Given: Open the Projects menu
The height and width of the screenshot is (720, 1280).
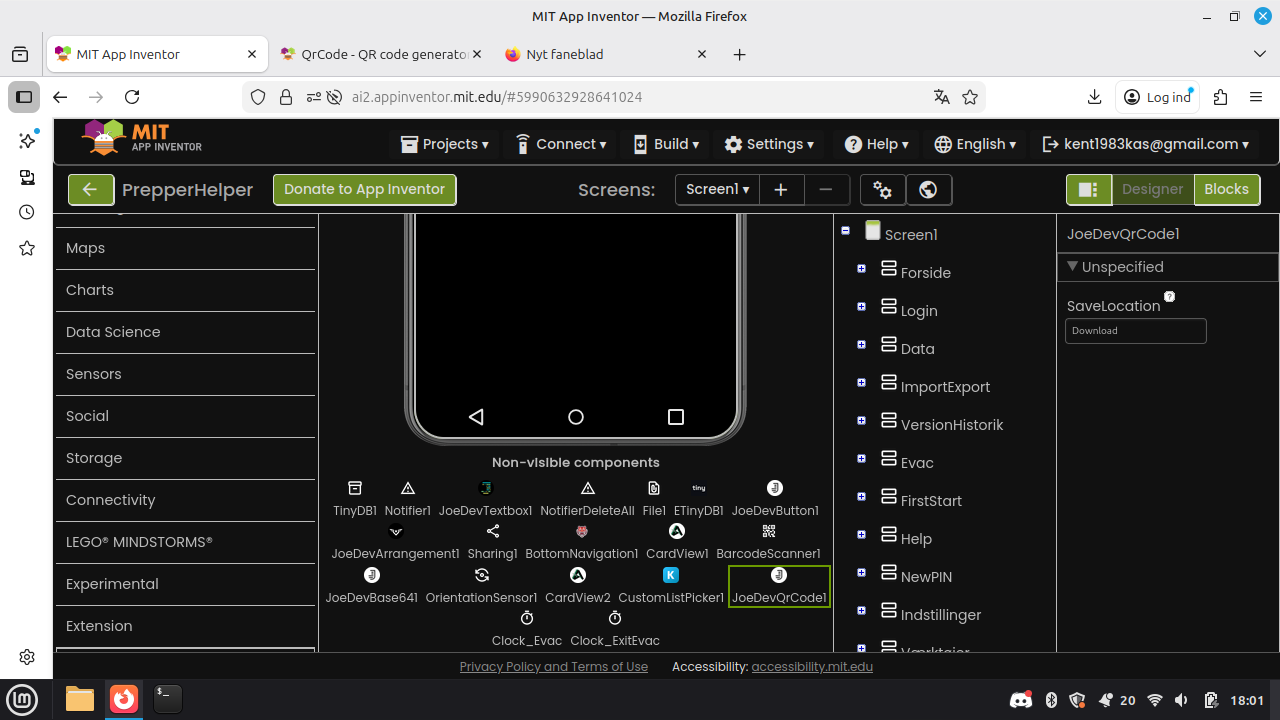Looking at the screenshot, I should (x=445, y=144).
